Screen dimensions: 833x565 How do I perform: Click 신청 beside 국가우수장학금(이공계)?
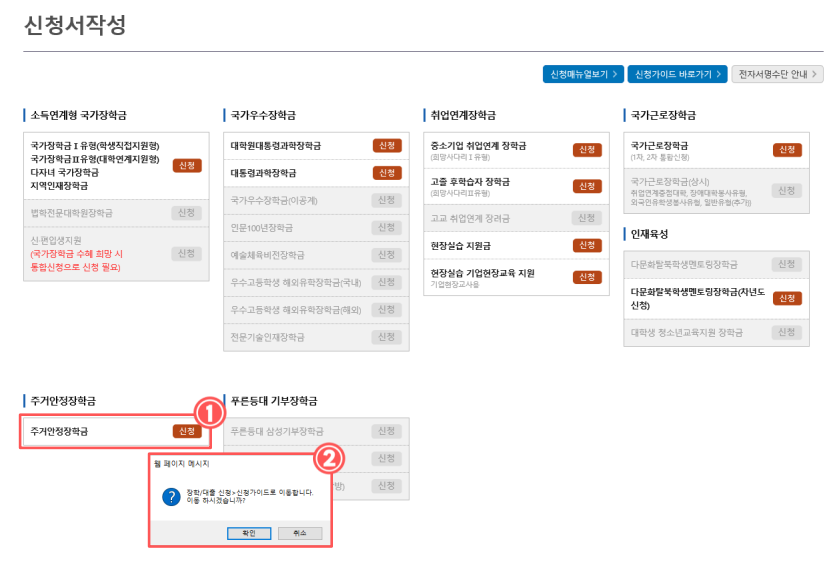coord(386,200)
